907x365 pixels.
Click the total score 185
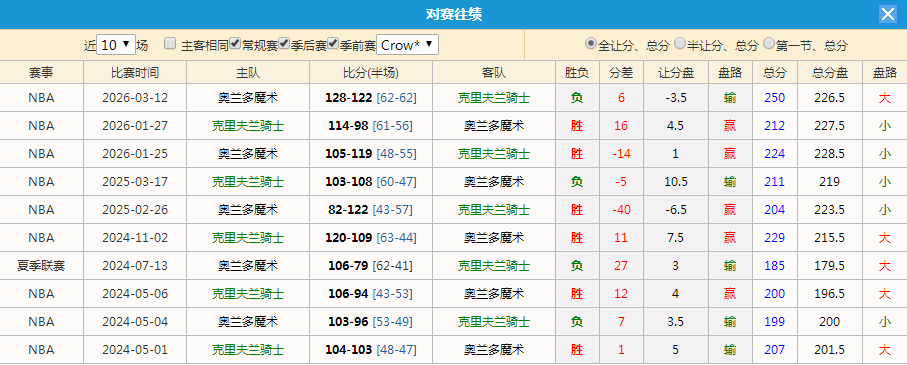tap(775, 266)
